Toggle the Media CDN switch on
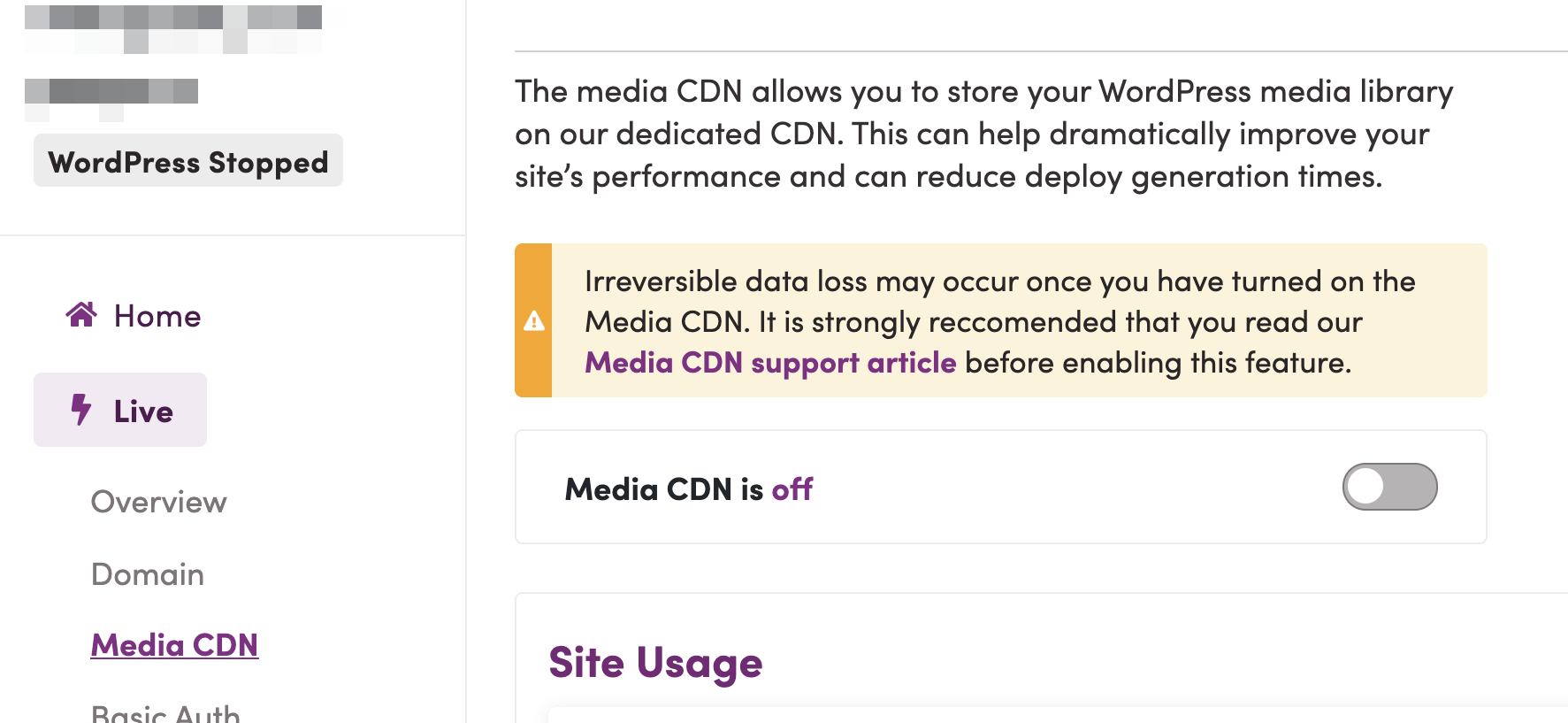Image resolution: width=1568 pixels, height=723 pixels. tap(1389, 487)
